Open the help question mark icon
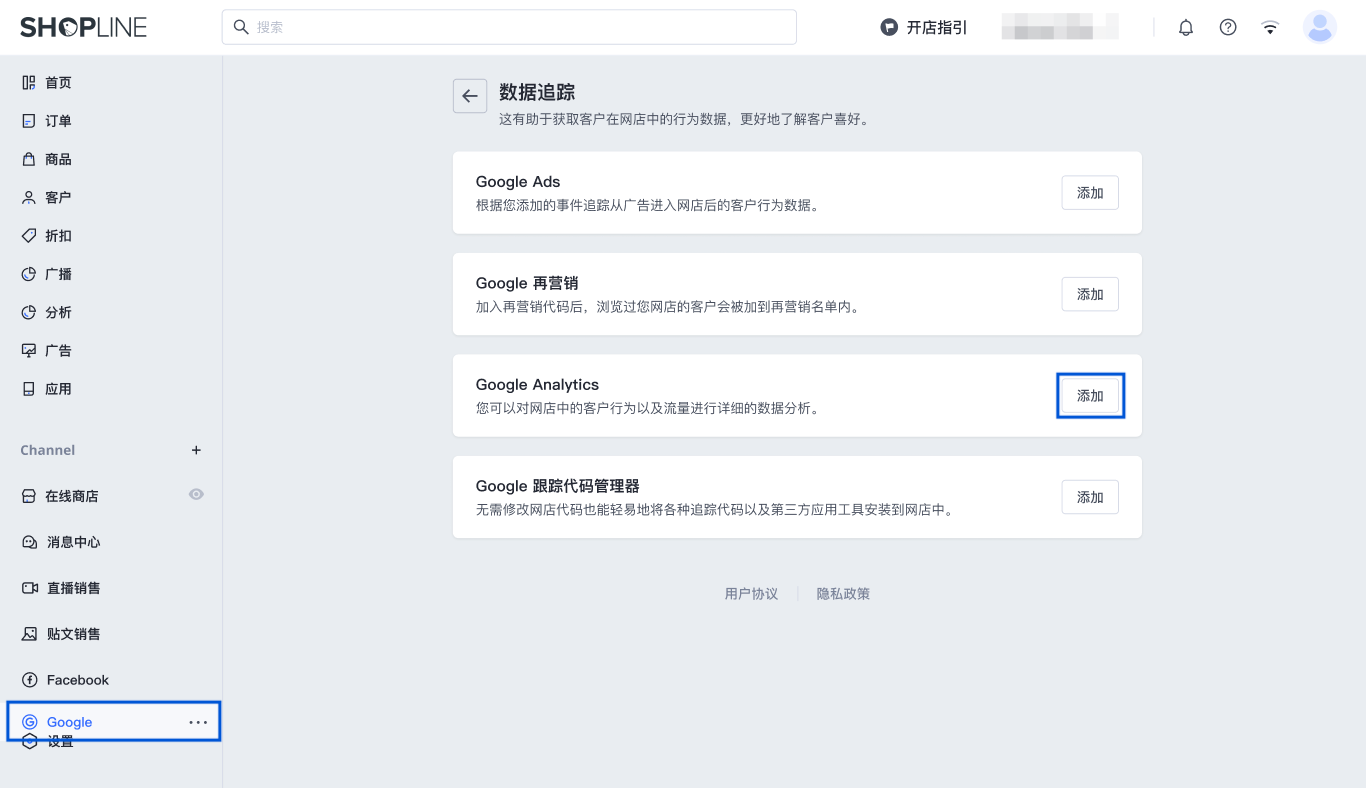Image resolution: width=1366 pixels, height=788 pixels. [1228, 27]
